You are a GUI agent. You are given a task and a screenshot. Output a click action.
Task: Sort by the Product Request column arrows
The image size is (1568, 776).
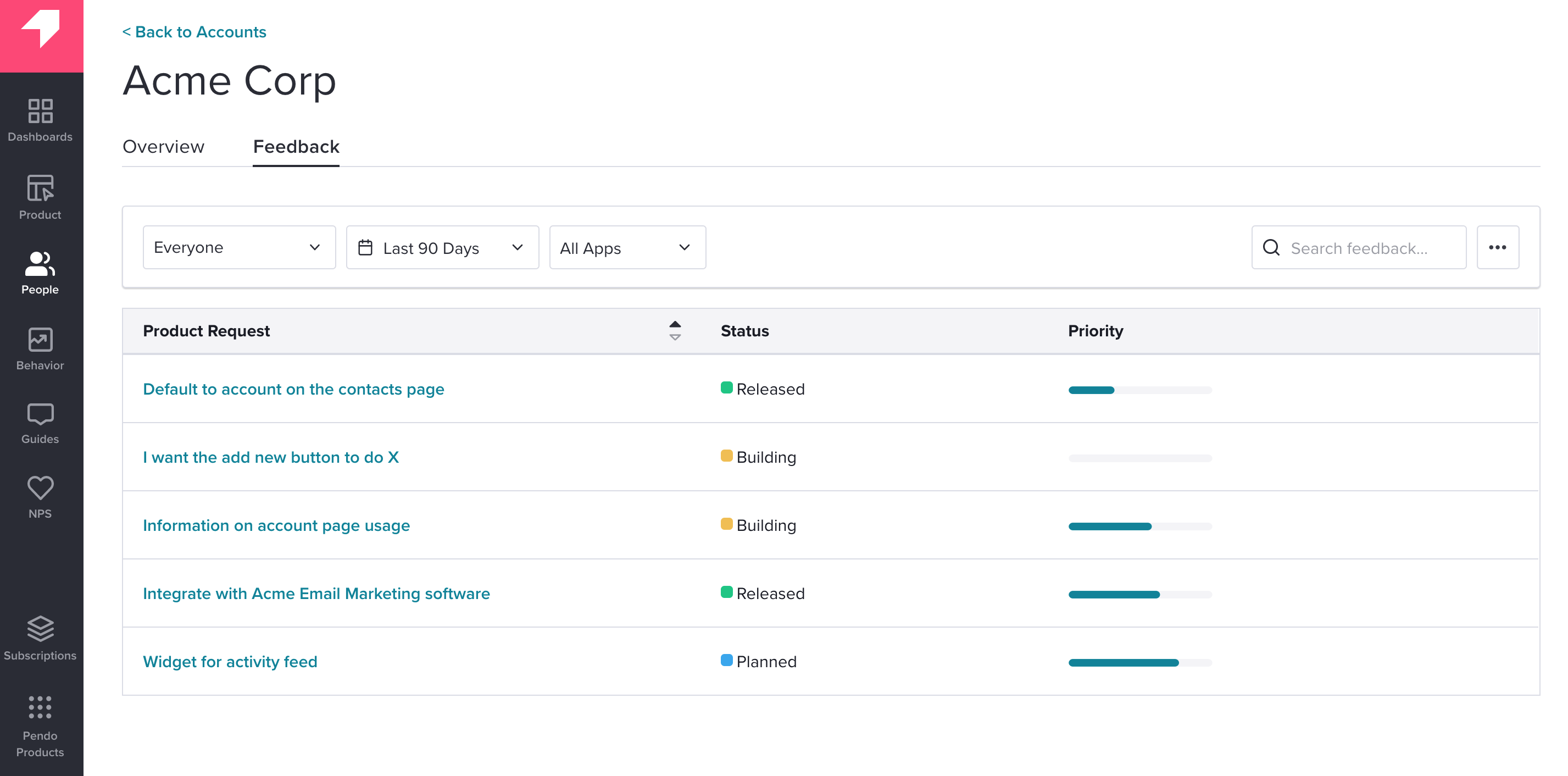click(x=675, y=331)
